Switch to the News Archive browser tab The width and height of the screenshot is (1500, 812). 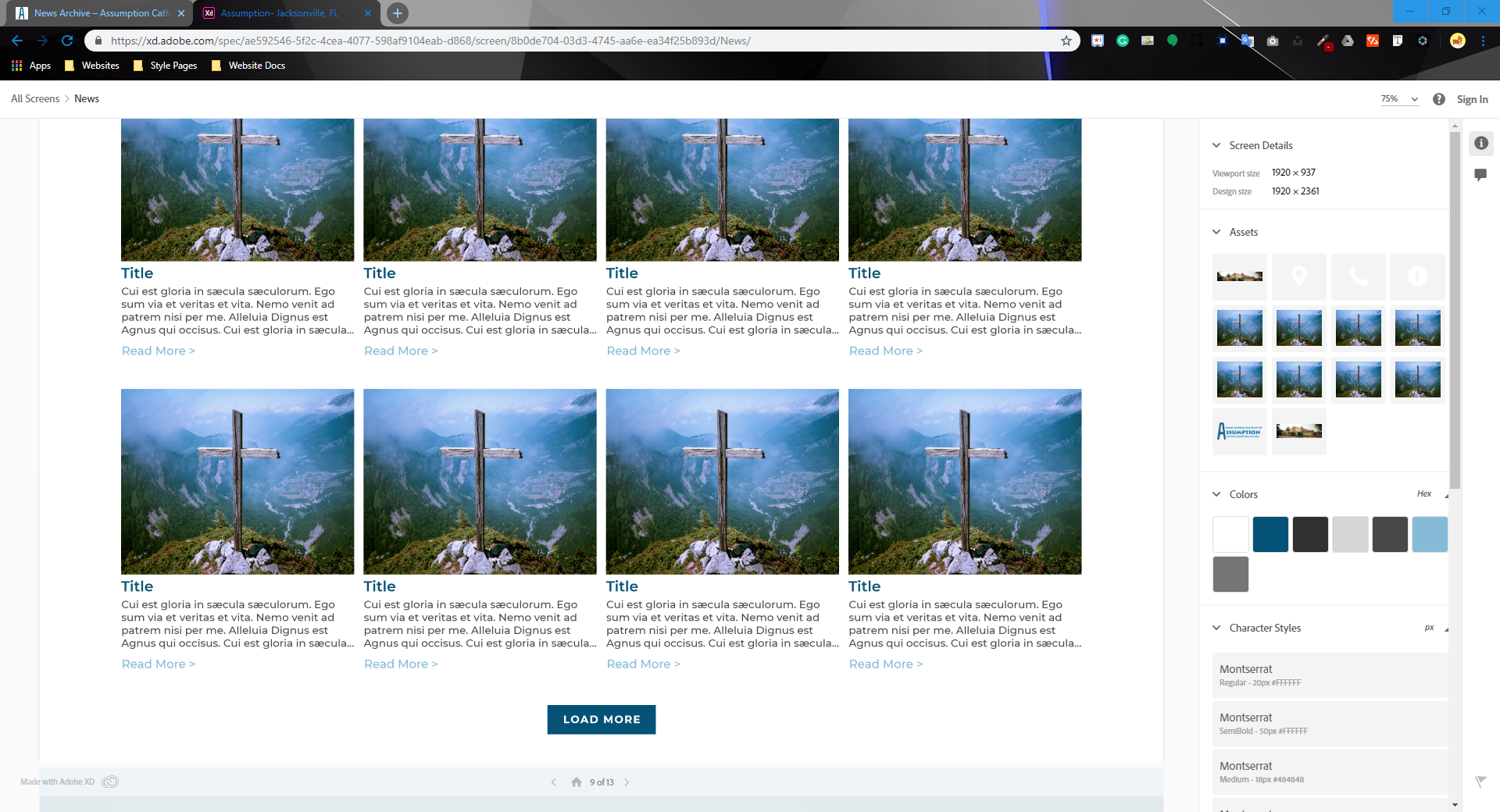pyautogui.click(x=100, y=13)
